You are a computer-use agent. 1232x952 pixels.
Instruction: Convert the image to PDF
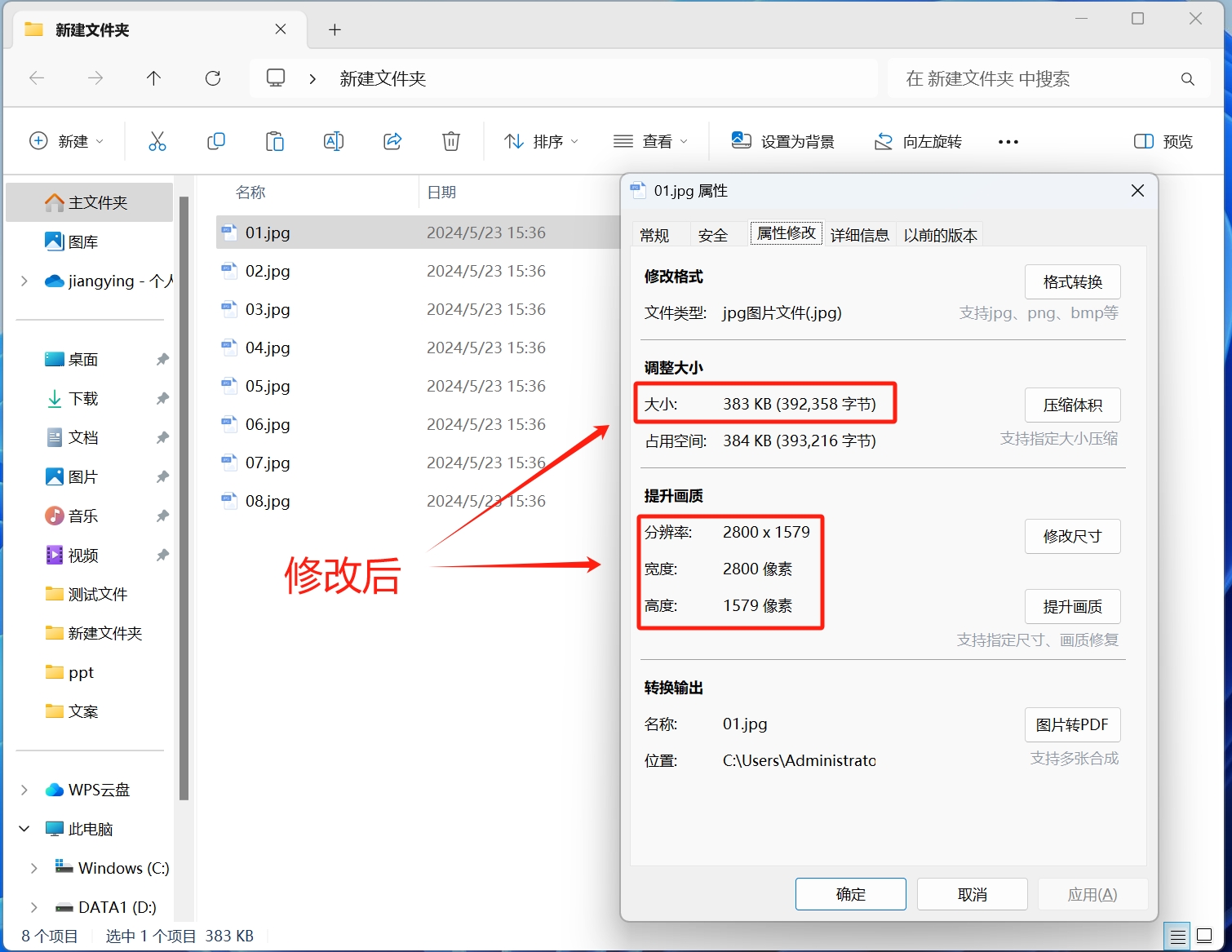(x=1072, y=724)
